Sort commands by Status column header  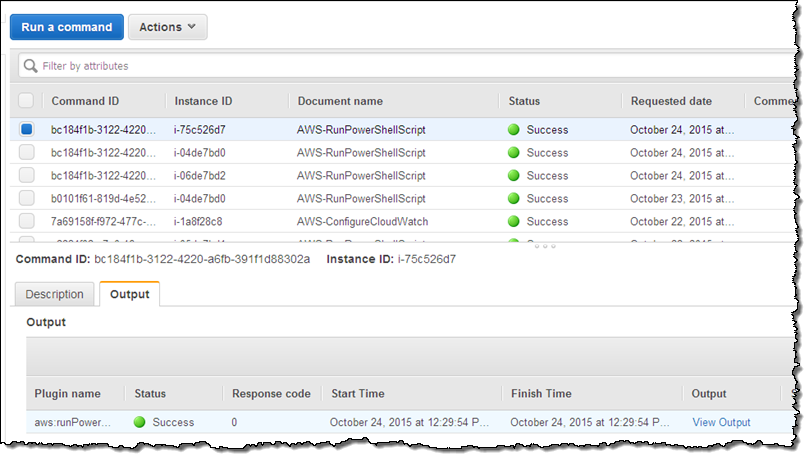pyautogui.click(x=525, y=101)
